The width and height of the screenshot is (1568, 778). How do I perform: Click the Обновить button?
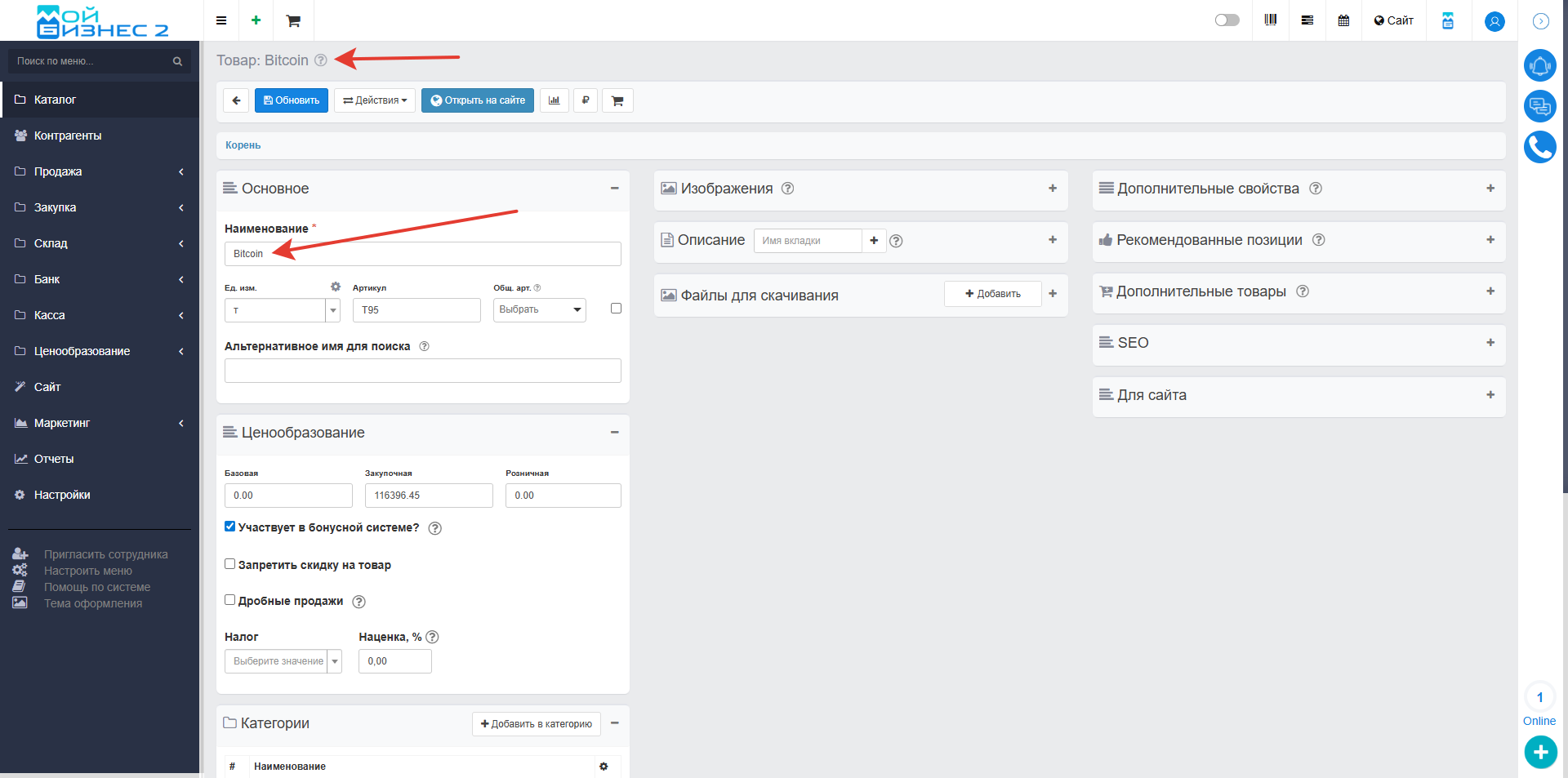292,100
